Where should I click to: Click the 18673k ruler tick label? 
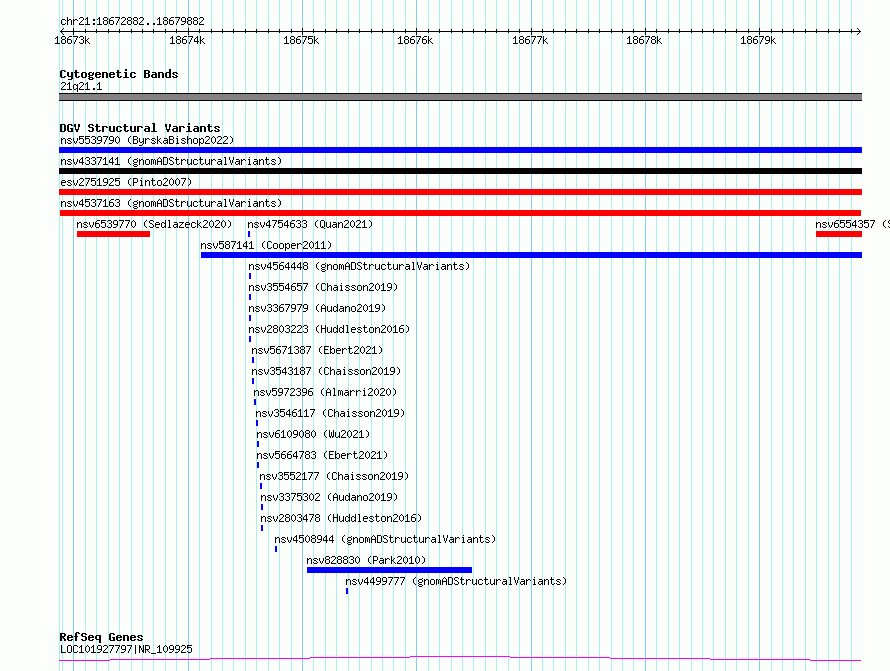[72, 40]
